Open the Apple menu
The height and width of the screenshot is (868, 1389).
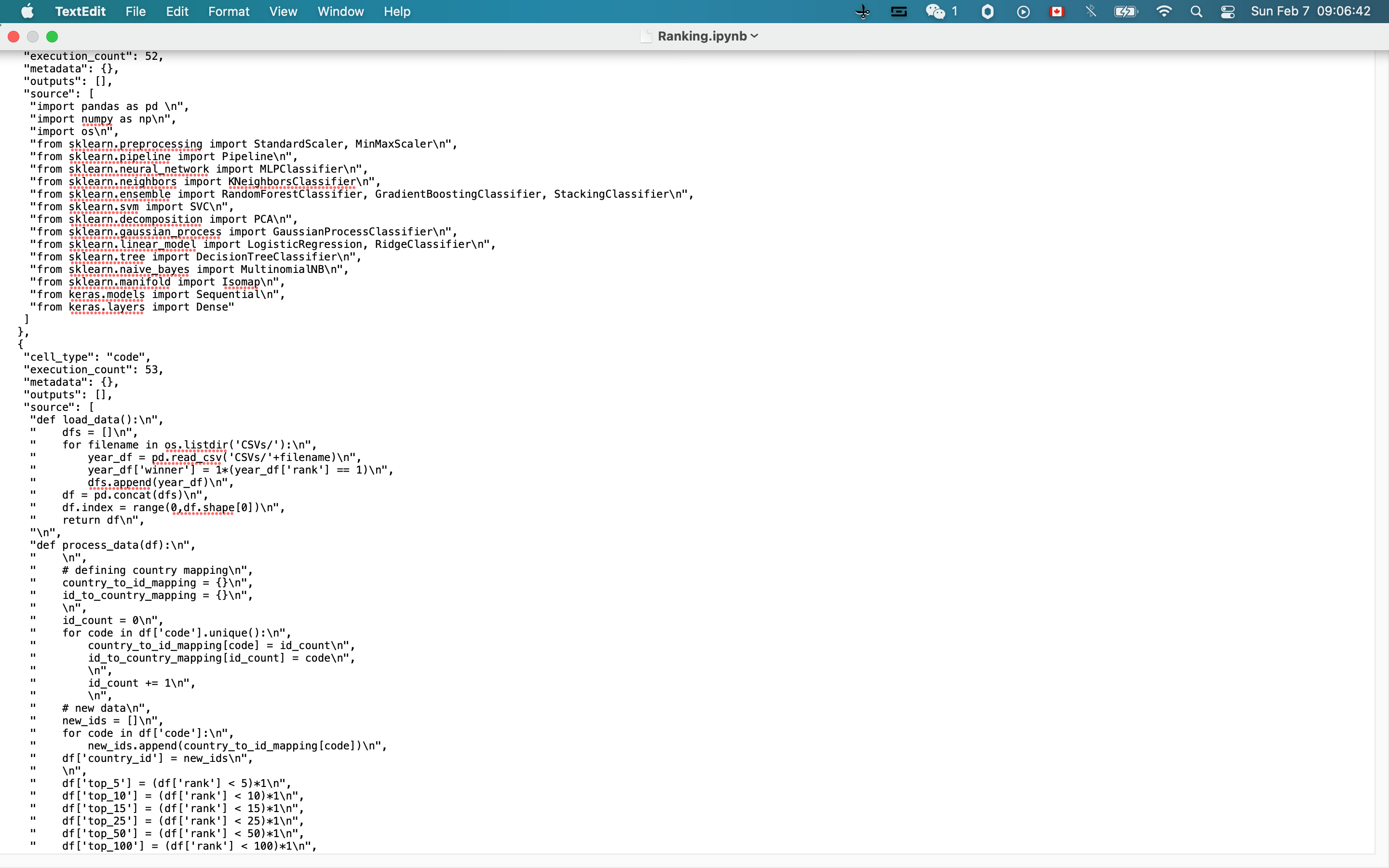pyautogui.click(x=27, y=12)
